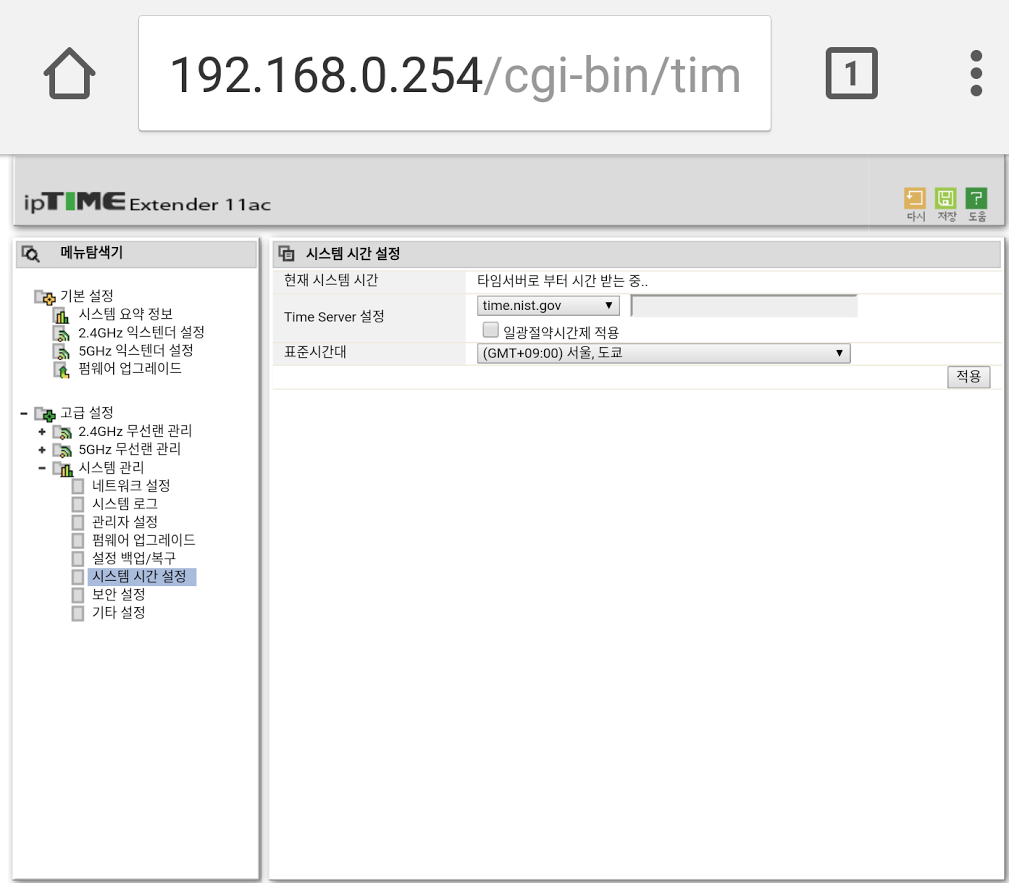The image size is (1009, 883).
Task: Open 기타 설정 menu item
Action: coord(118,612)
